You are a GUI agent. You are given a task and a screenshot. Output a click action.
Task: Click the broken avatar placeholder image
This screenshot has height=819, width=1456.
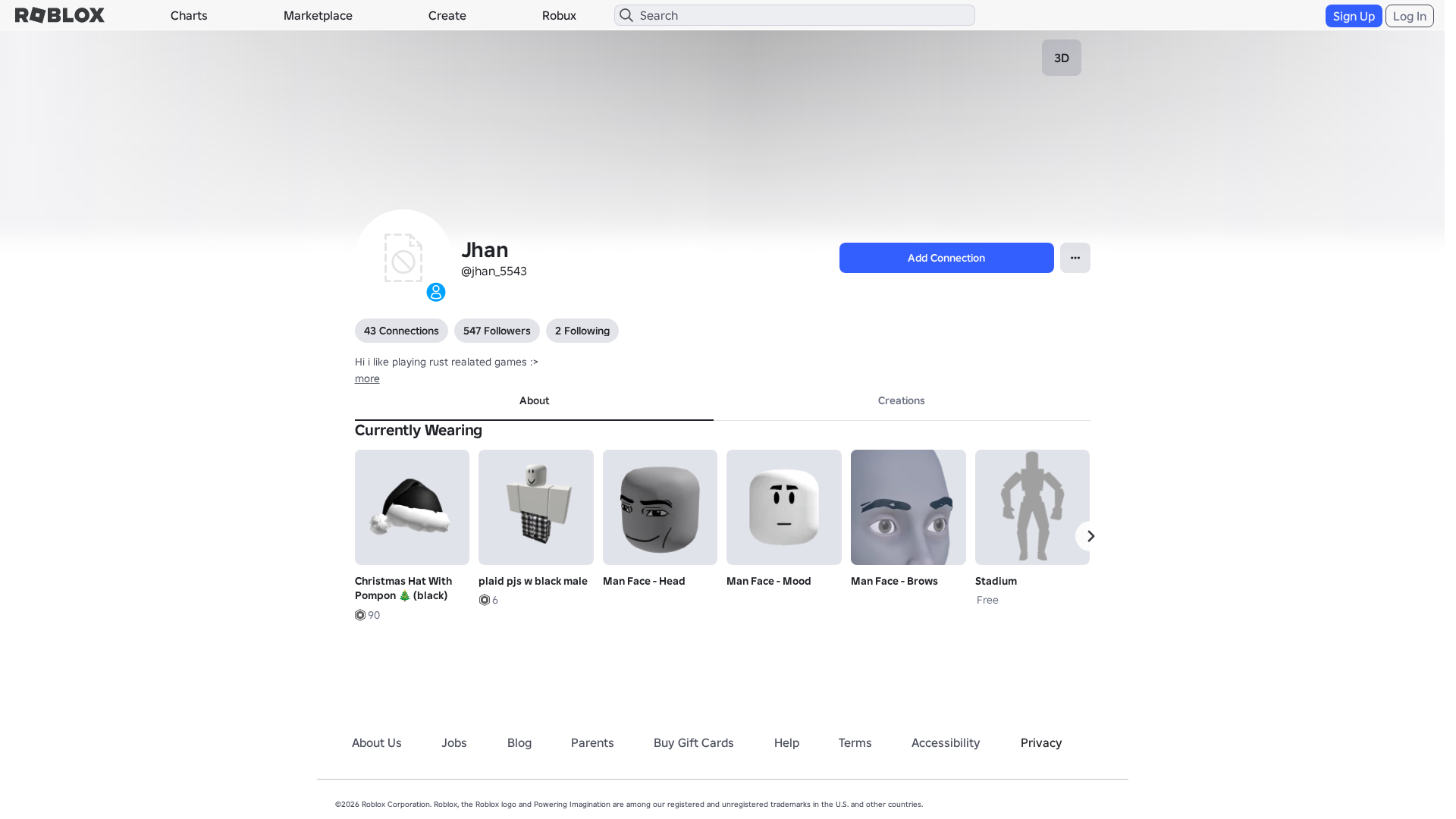coord(403,258)
